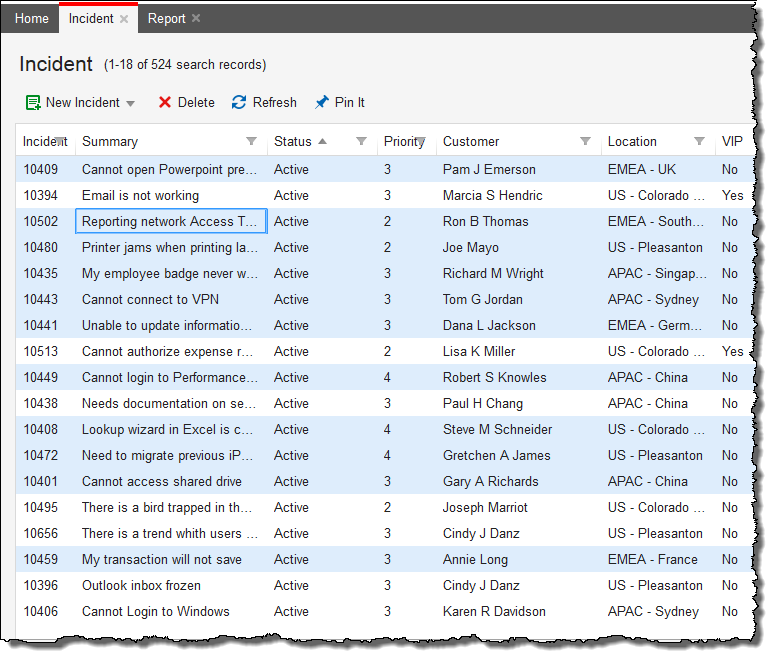Sort by the Customer column header
774x658 pixels.
pos(471,142)
